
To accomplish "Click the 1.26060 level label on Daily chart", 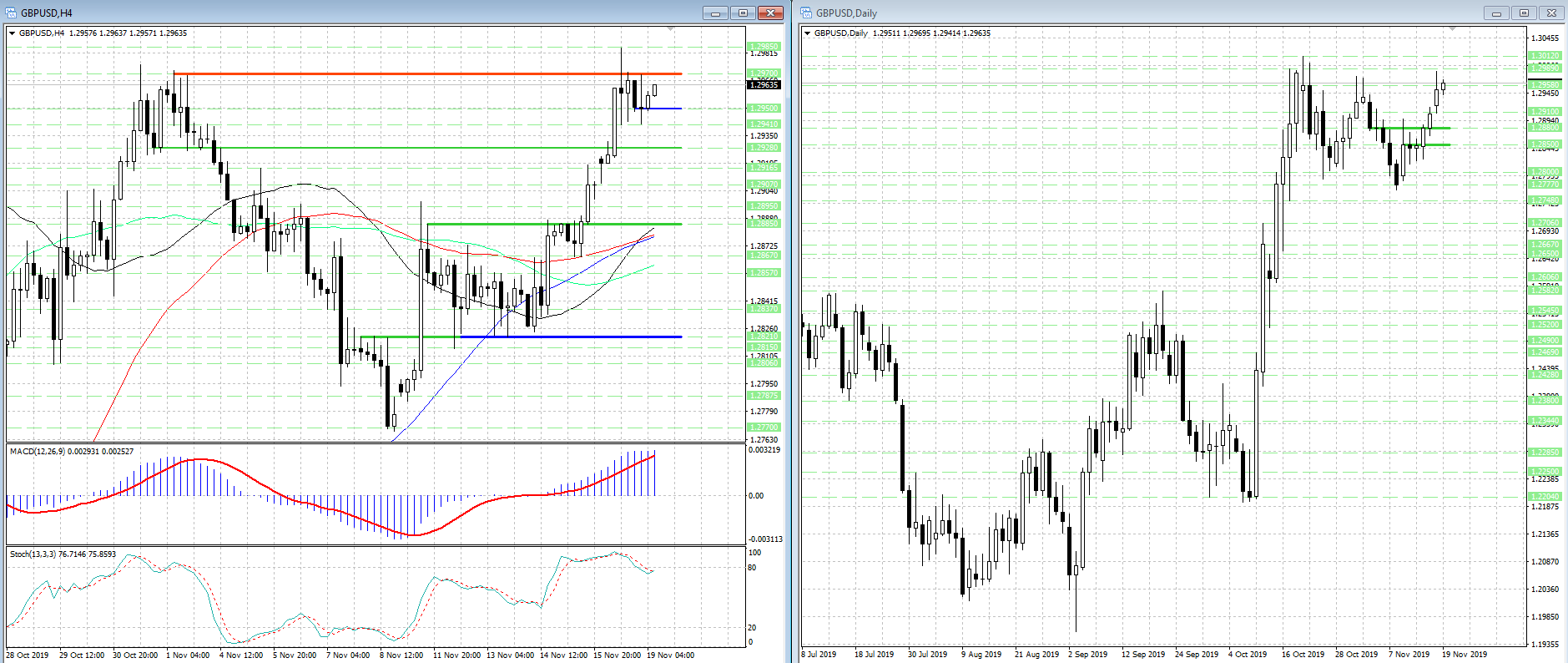I will pyautogui.click(x=1544, y=277).
